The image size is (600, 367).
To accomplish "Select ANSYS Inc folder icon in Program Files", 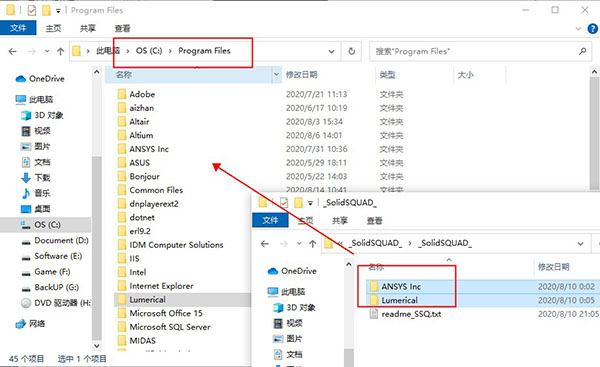I will (x=122, y=149).
